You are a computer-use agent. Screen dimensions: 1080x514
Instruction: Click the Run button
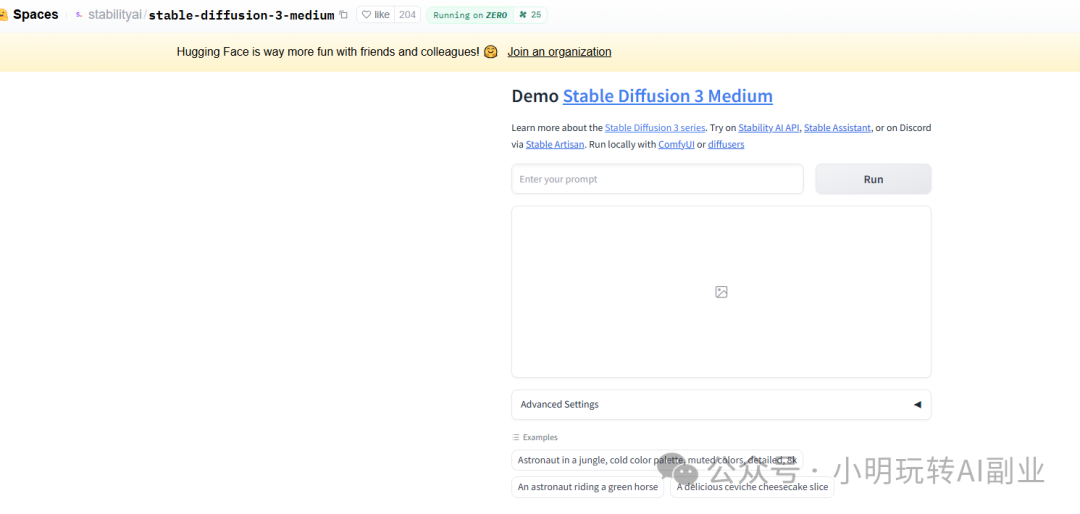873,179
